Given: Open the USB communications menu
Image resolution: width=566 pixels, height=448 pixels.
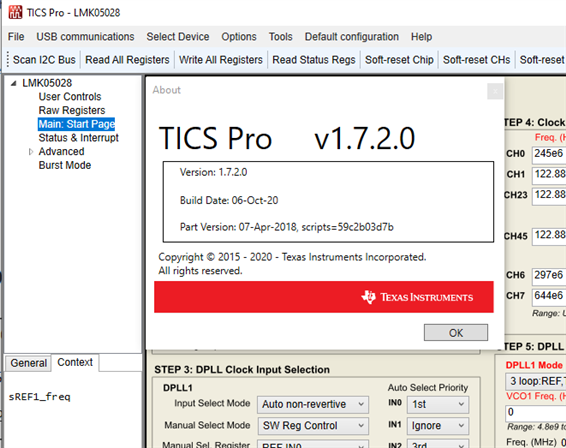Looking at the screenshot, I should pyautogui.click(x=85, y=36).
